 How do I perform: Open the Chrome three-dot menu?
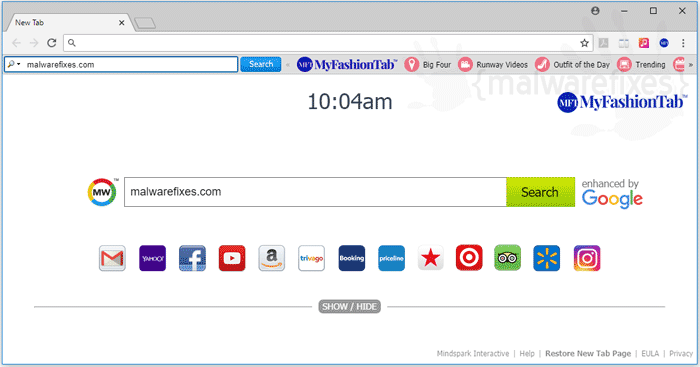(683, 43)
